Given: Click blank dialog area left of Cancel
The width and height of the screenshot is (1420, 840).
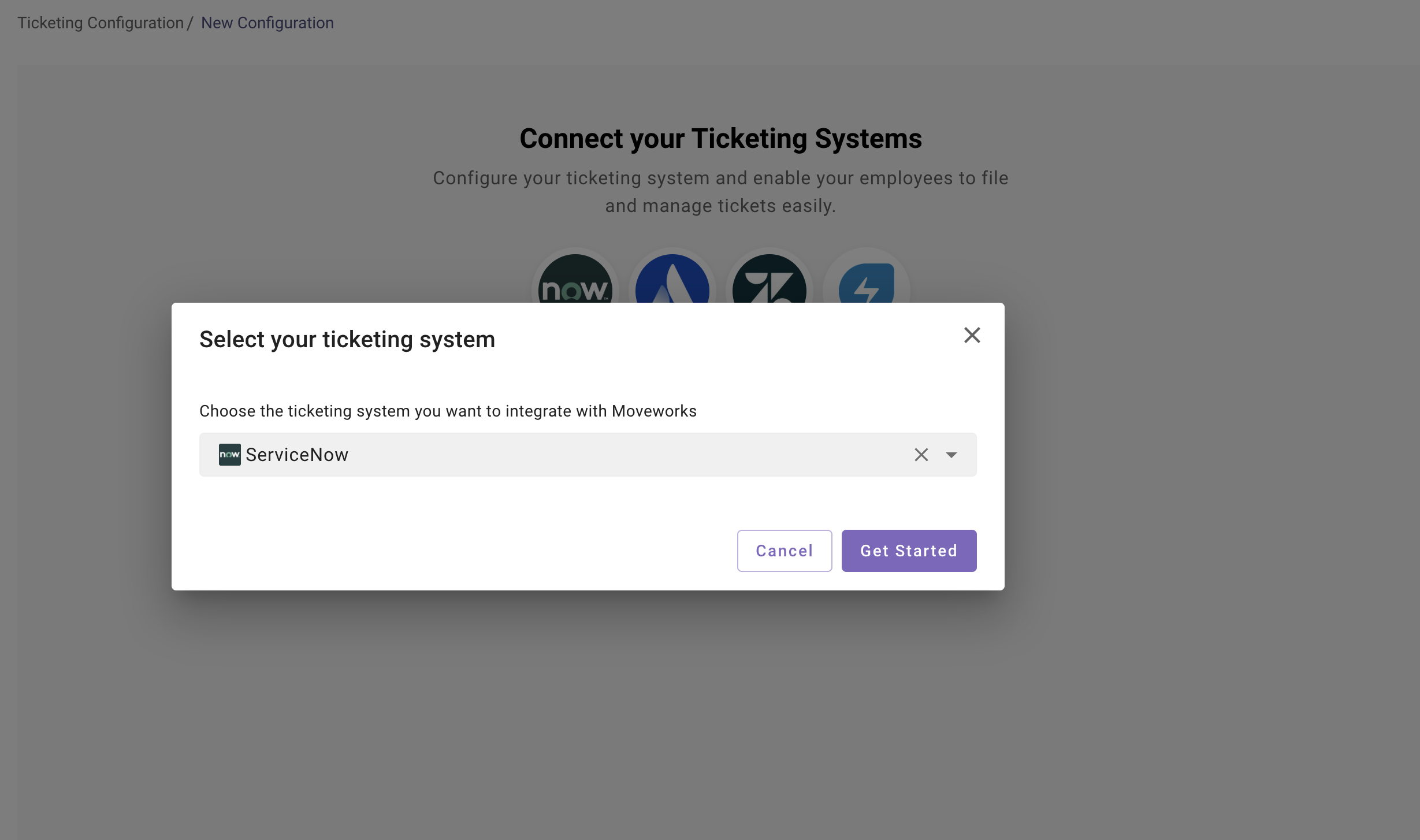Looking at the screenshot, I should [462, 551].
